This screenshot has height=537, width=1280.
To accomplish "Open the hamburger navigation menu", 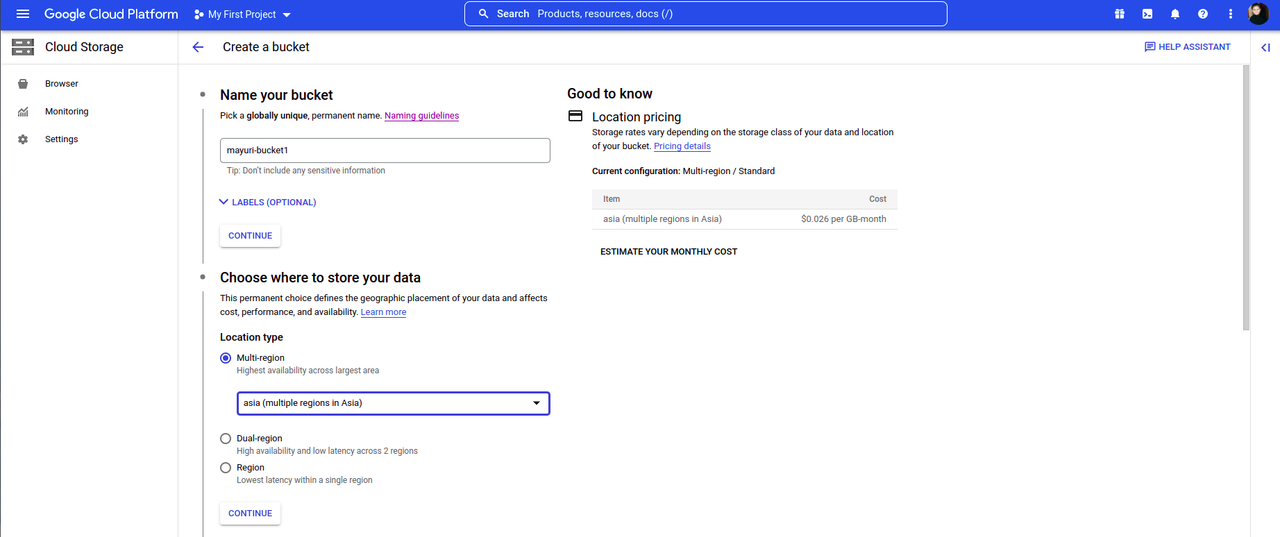I will pyautogui.click(x=23, y=14).
